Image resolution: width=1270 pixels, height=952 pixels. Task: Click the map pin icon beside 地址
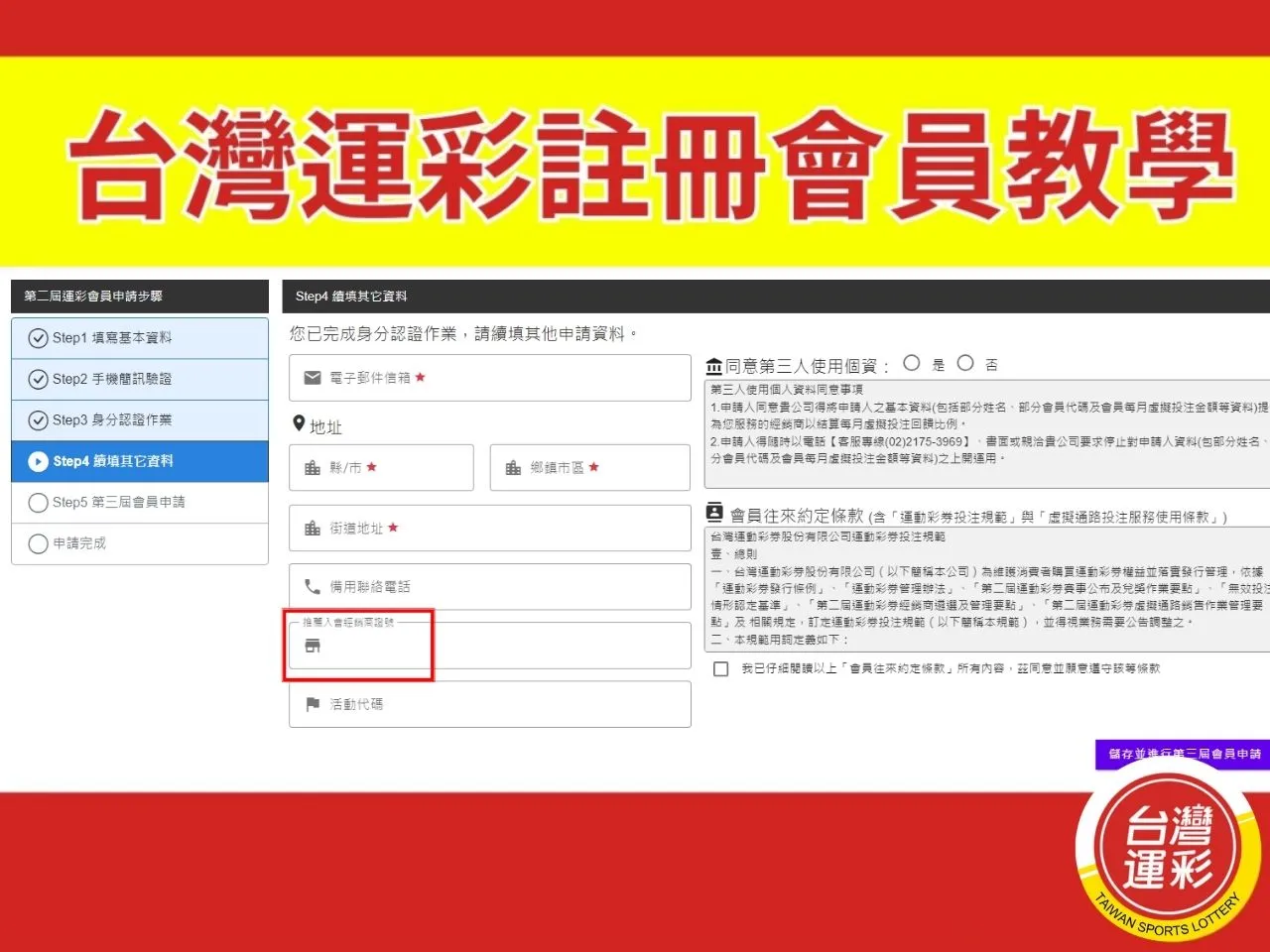tap(299, 424)
